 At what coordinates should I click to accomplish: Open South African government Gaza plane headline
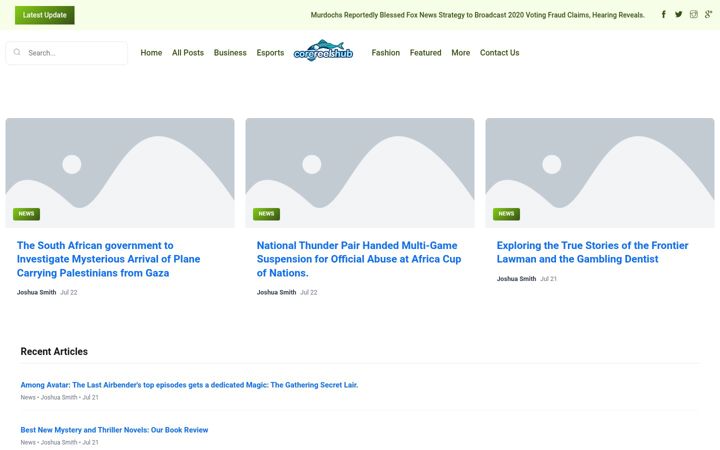coord(109,259)
